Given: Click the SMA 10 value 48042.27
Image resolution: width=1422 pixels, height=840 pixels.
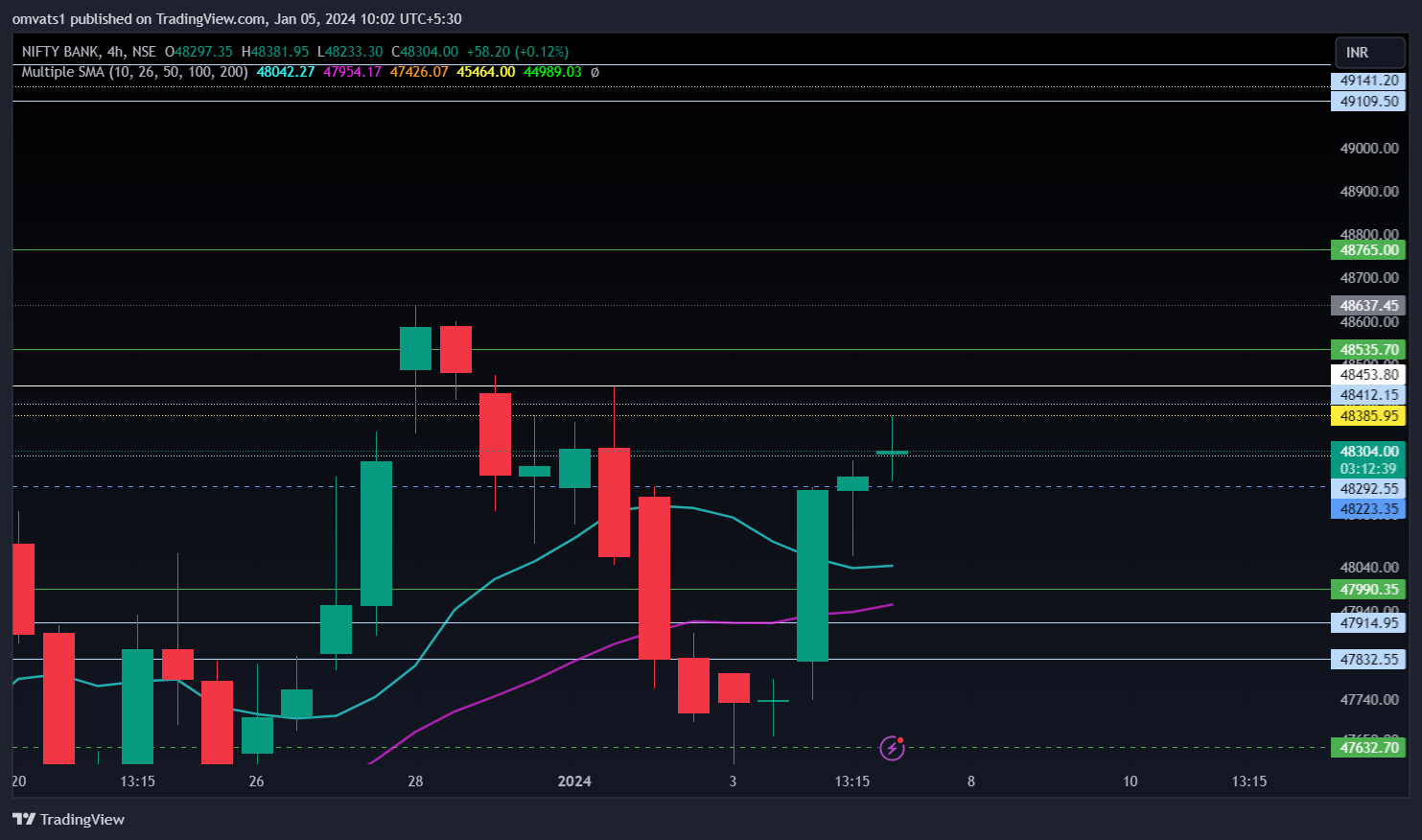Looking at the screenshot, I should pyautogui.click(x=286, y=72).
